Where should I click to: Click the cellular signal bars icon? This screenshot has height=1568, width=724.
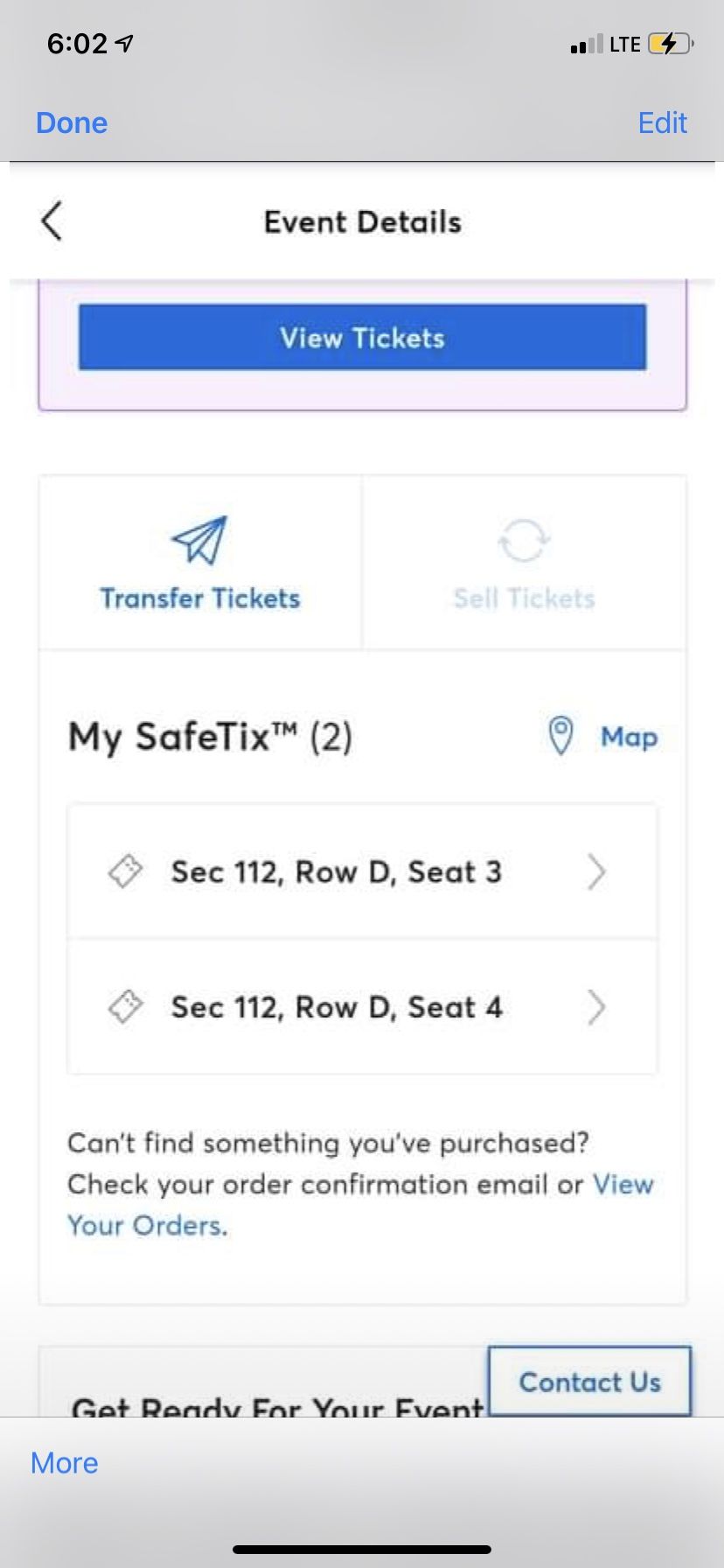pos(586,44)
